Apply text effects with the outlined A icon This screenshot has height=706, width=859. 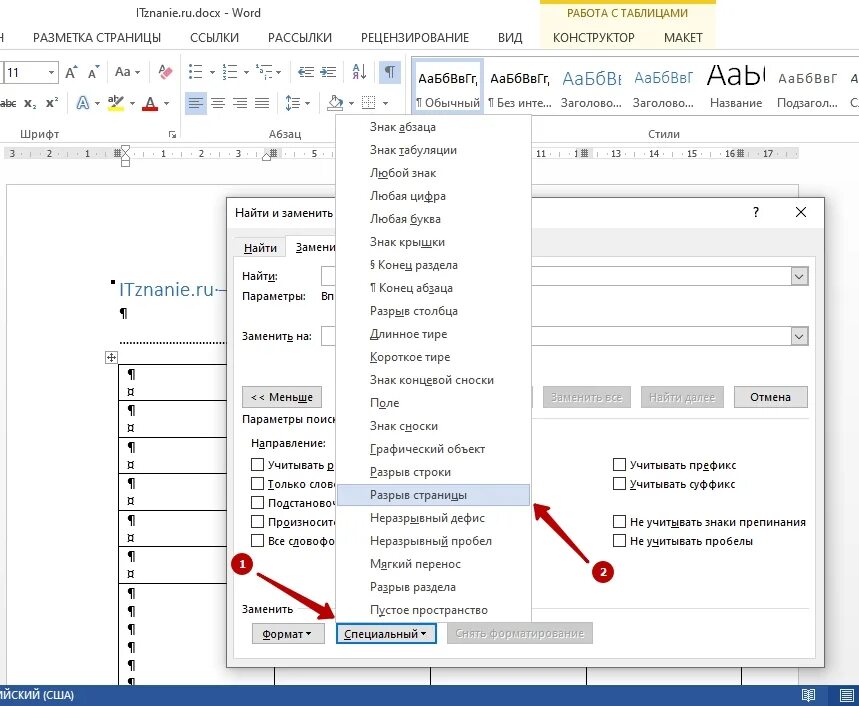(x=83, y=103)
